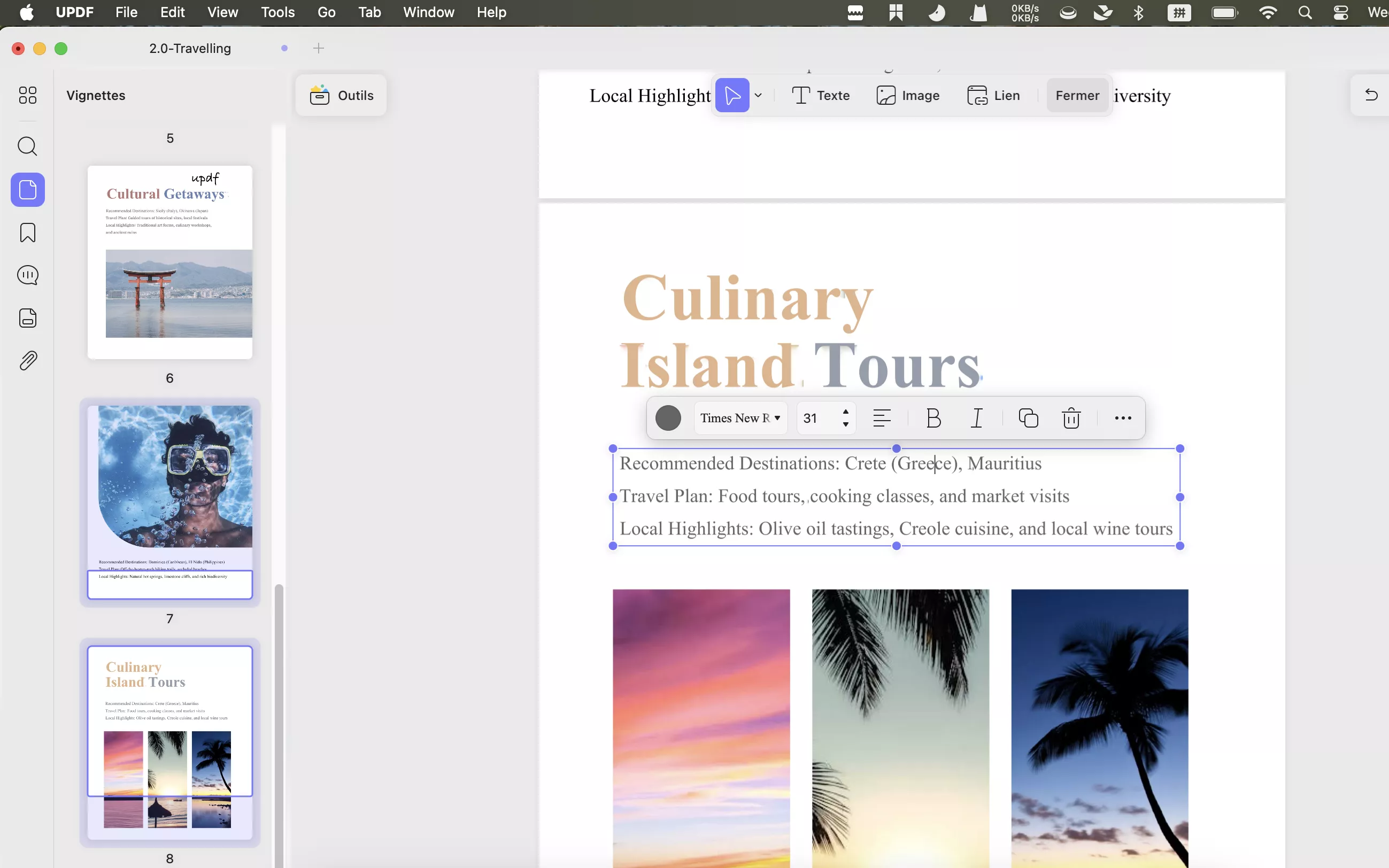Open the UPDF application menu
The image size is (1389, 868).
[x=75, y=12]
